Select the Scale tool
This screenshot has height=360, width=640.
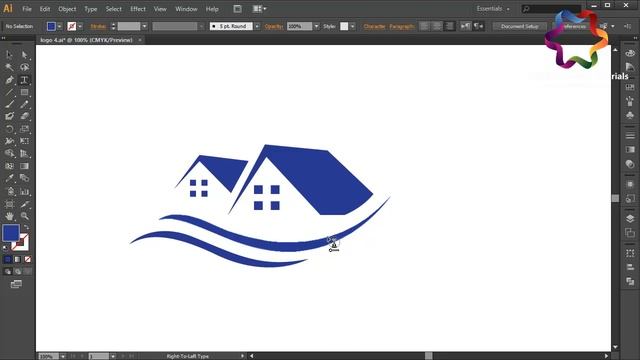[x=24, y=129]
